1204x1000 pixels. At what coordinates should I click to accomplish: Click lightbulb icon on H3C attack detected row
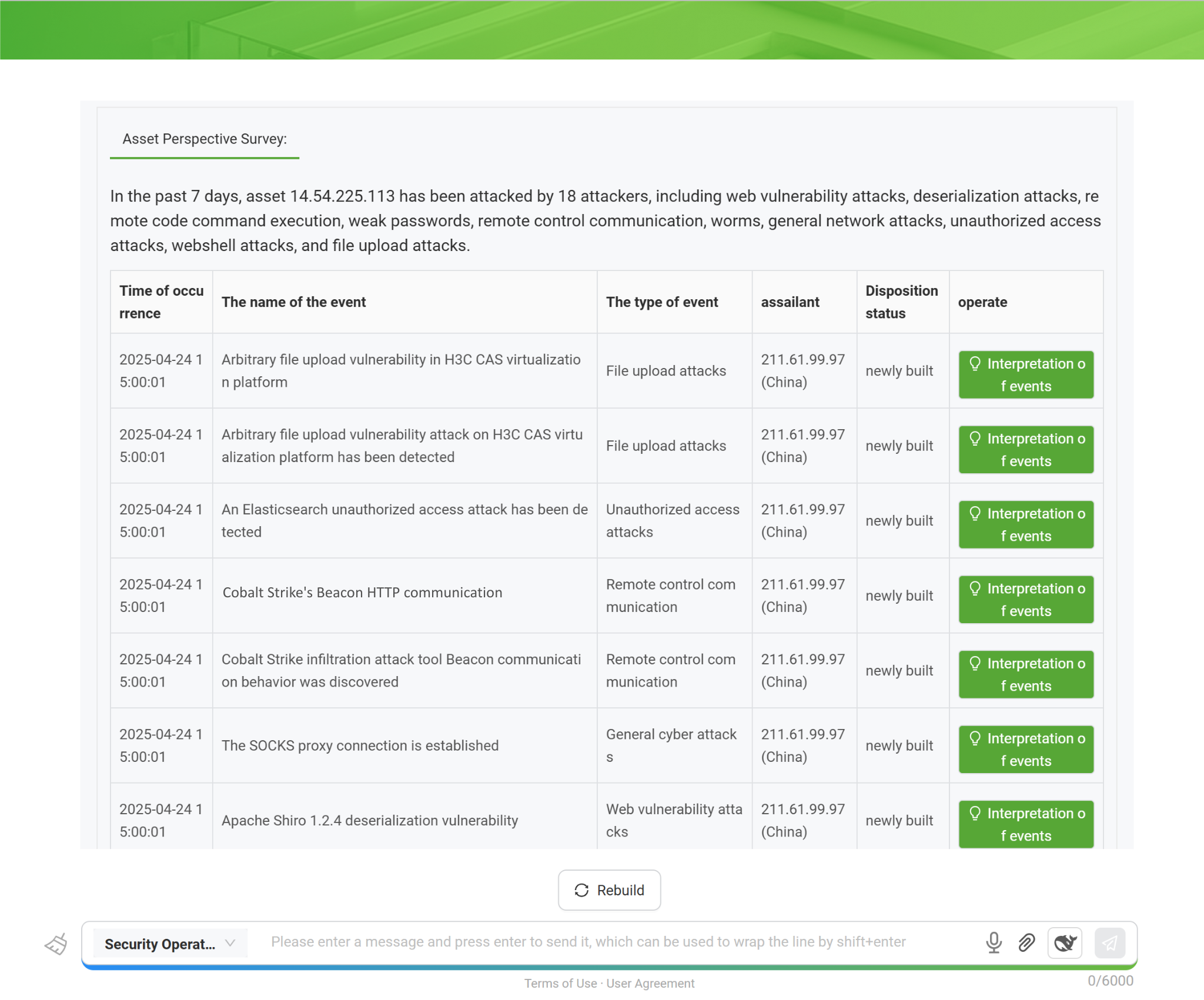pyautogui.click(x=975, y=439)
